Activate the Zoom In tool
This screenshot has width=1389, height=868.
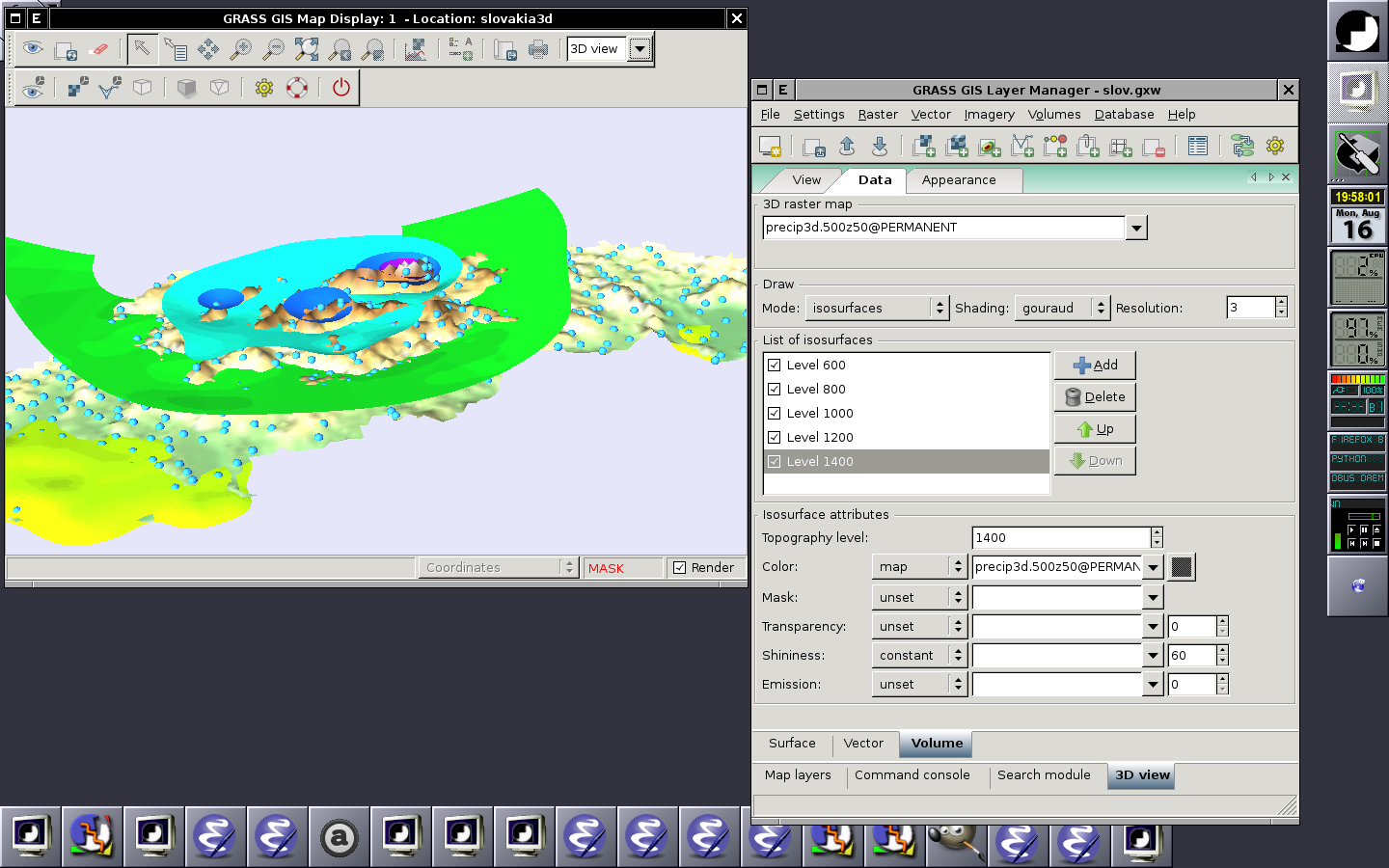[243, 49]
